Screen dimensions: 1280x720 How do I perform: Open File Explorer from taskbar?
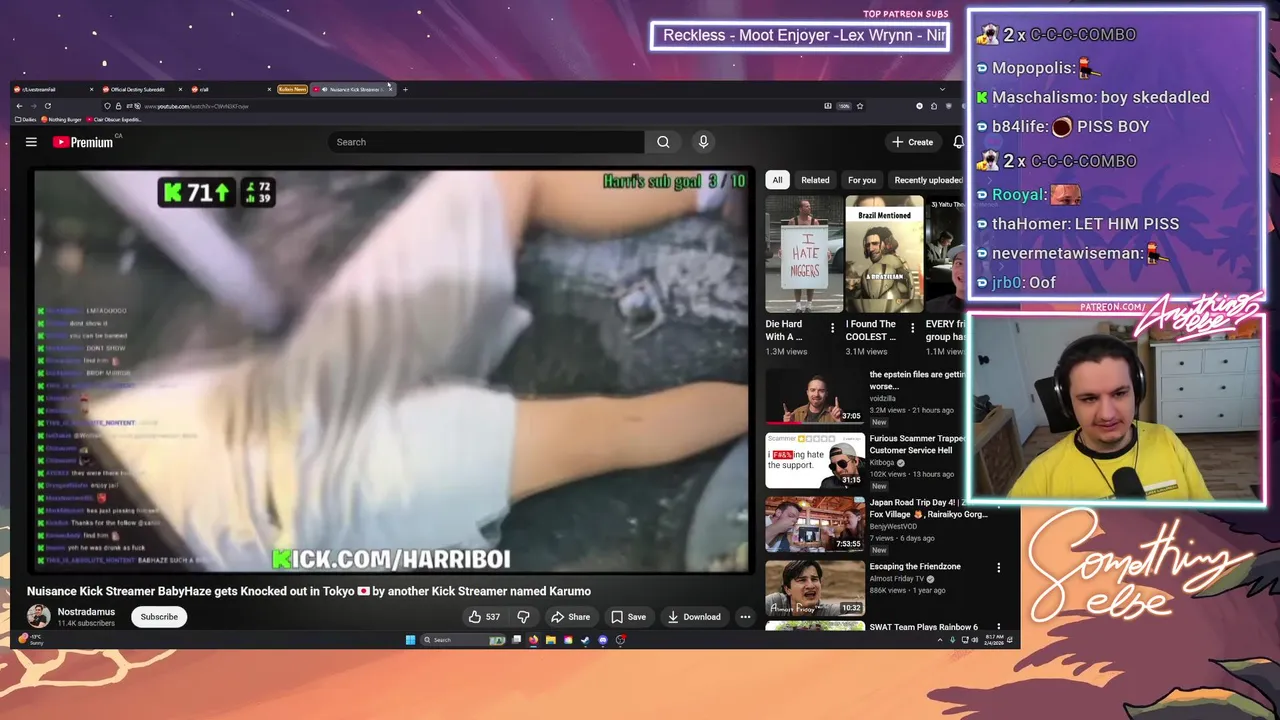tap(550, 640)
